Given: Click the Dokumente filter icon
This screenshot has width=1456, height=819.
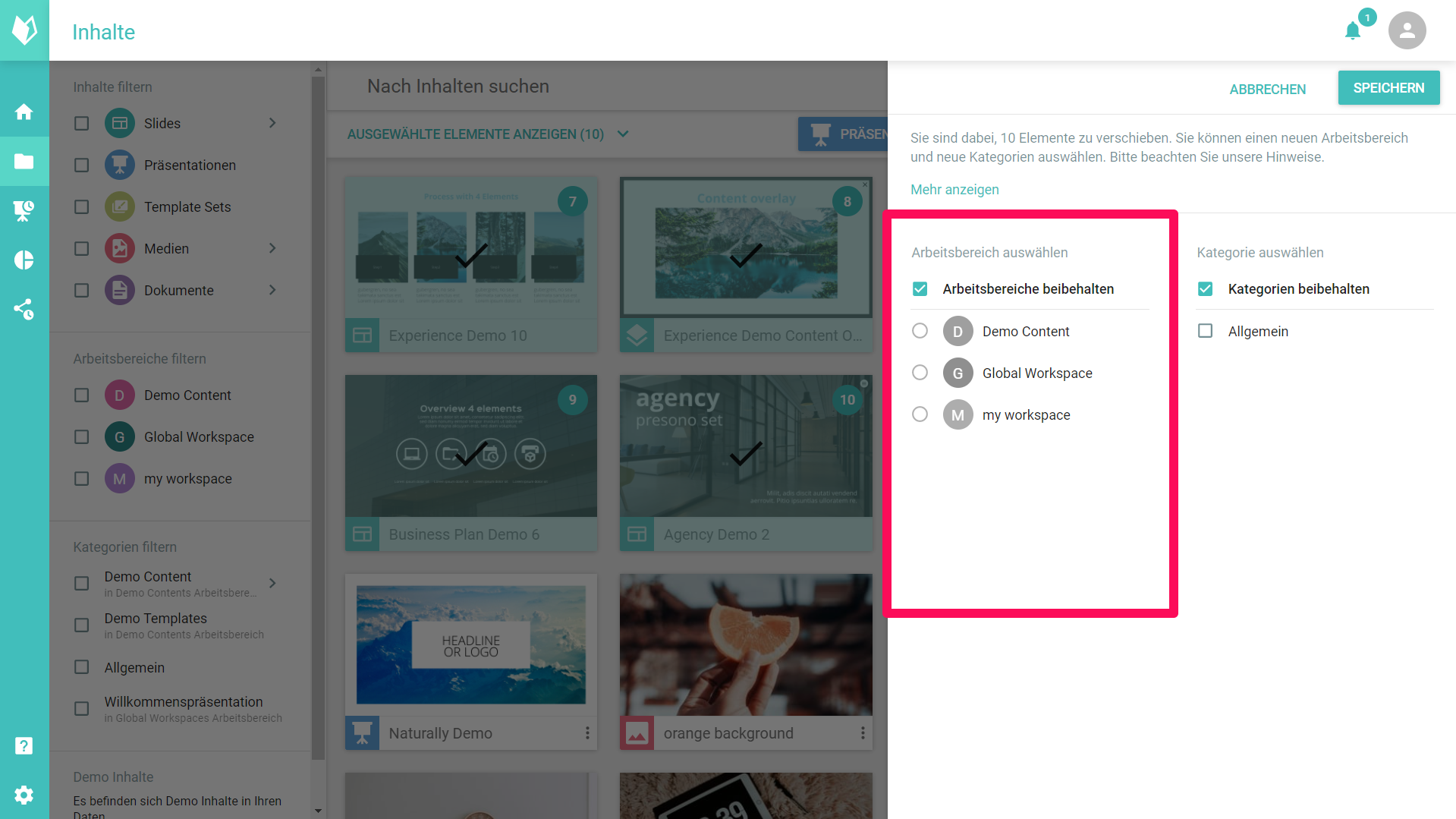Looking at the screenshot, I should tap(120, 290).
